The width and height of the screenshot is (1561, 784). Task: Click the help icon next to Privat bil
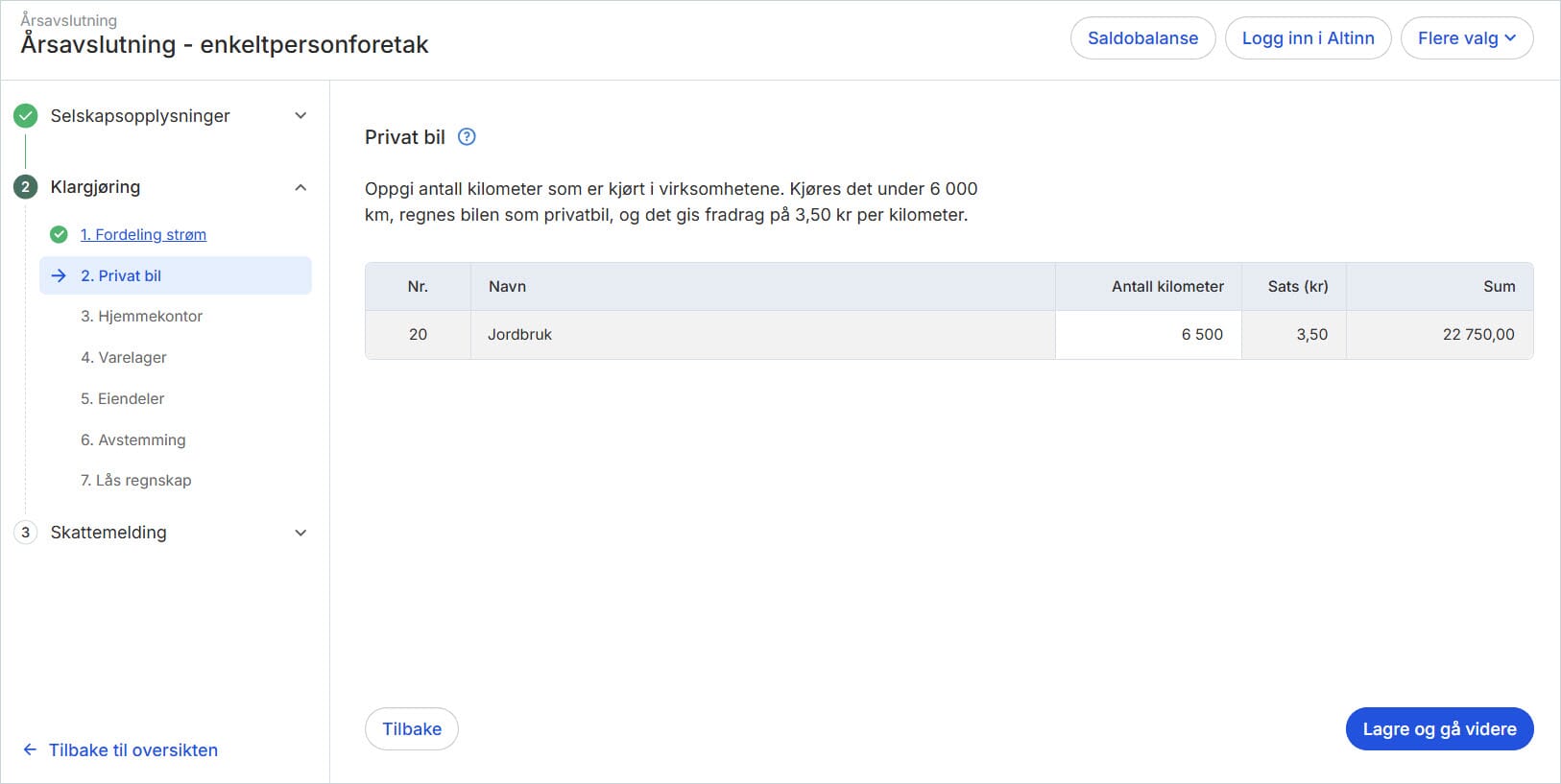coord(467,137)
